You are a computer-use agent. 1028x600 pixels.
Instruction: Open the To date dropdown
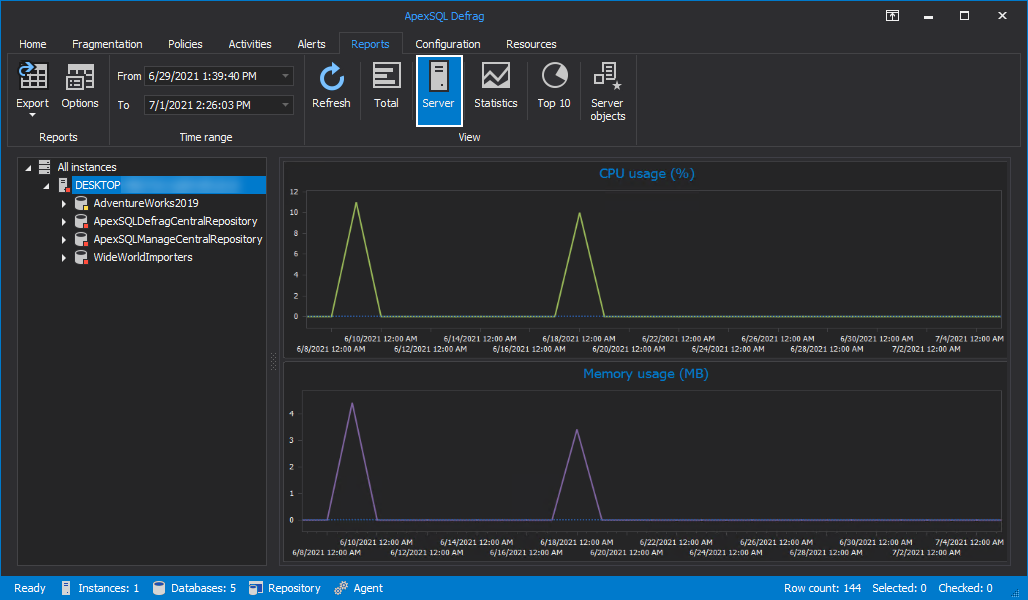point(285,105)
